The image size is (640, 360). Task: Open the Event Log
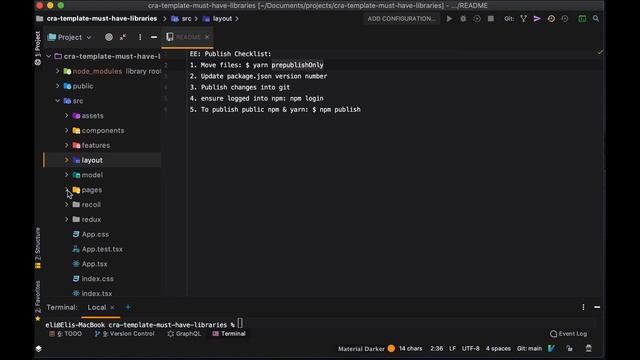[x=568, y=333]
